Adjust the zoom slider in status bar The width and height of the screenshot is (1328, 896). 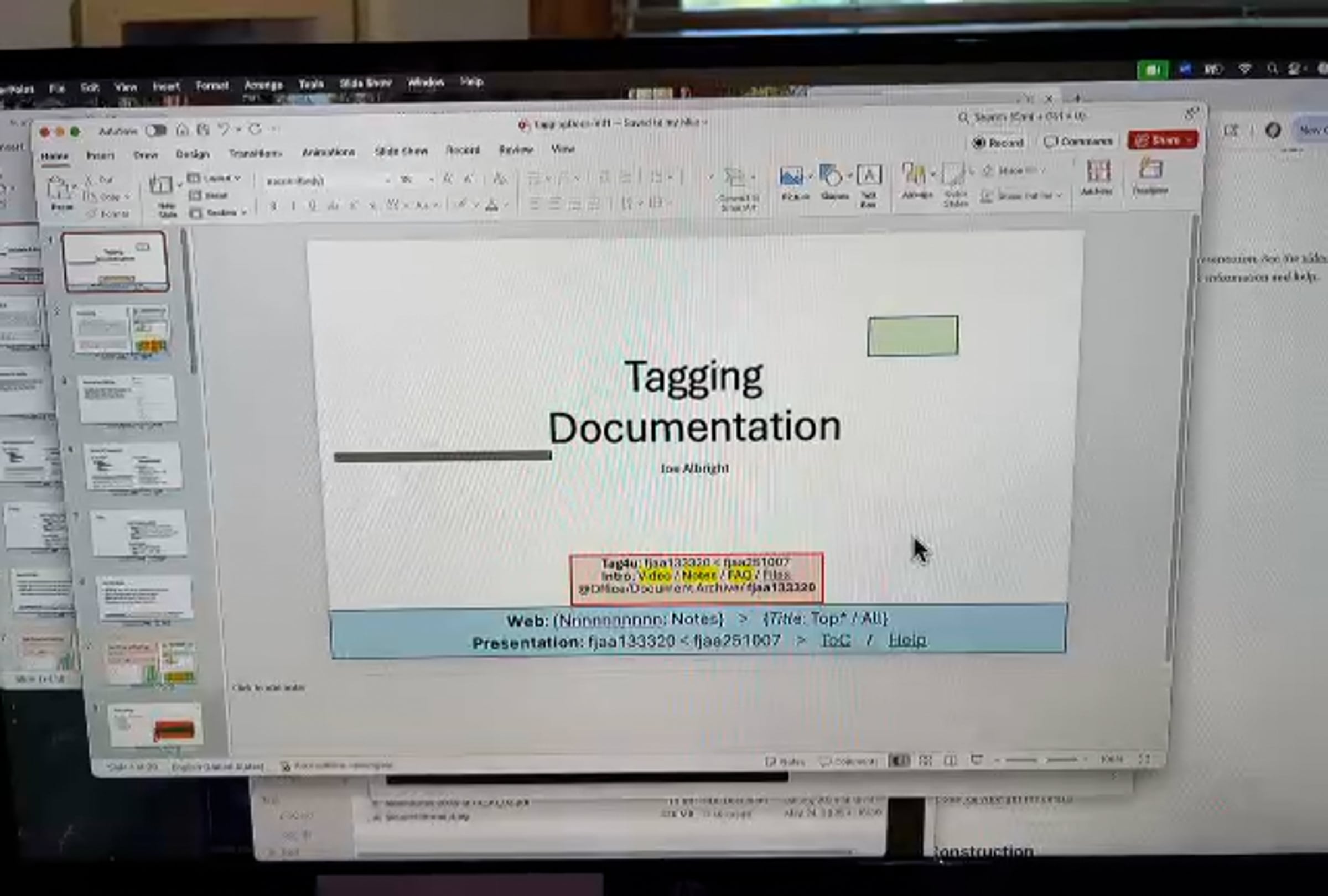[1041, 759]
